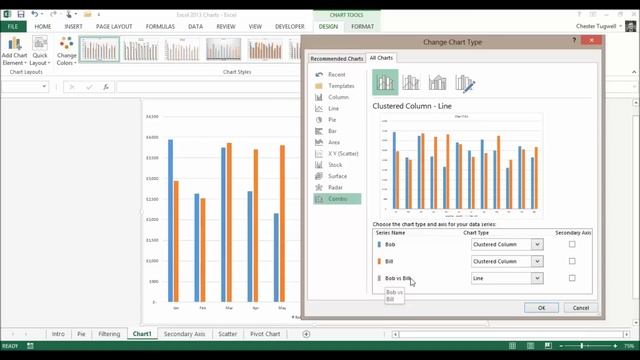Screen dimensions: 640x360
Task: Switch to All Charts tab
Action: pyautogui.click(x=381, y=58)
